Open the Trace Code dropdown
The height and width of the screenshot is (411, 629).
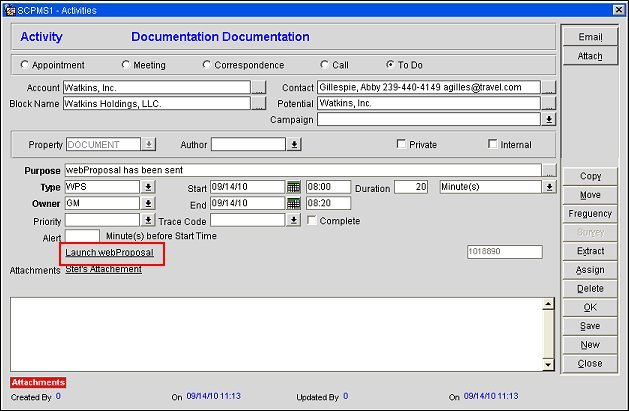294,221
